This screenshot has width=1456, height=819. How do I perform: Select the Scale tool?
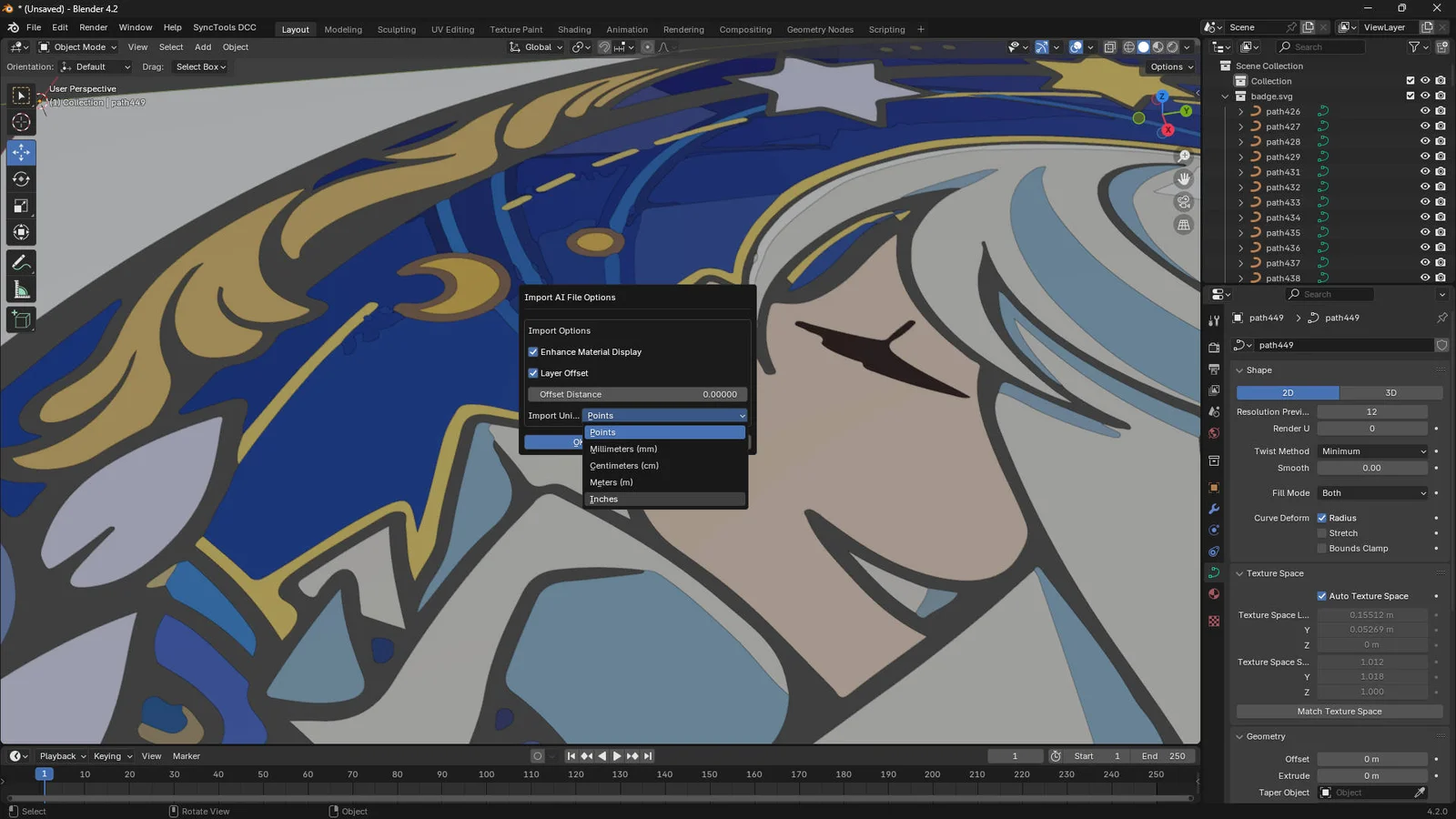pyautogui.click(x=21, y=206)
